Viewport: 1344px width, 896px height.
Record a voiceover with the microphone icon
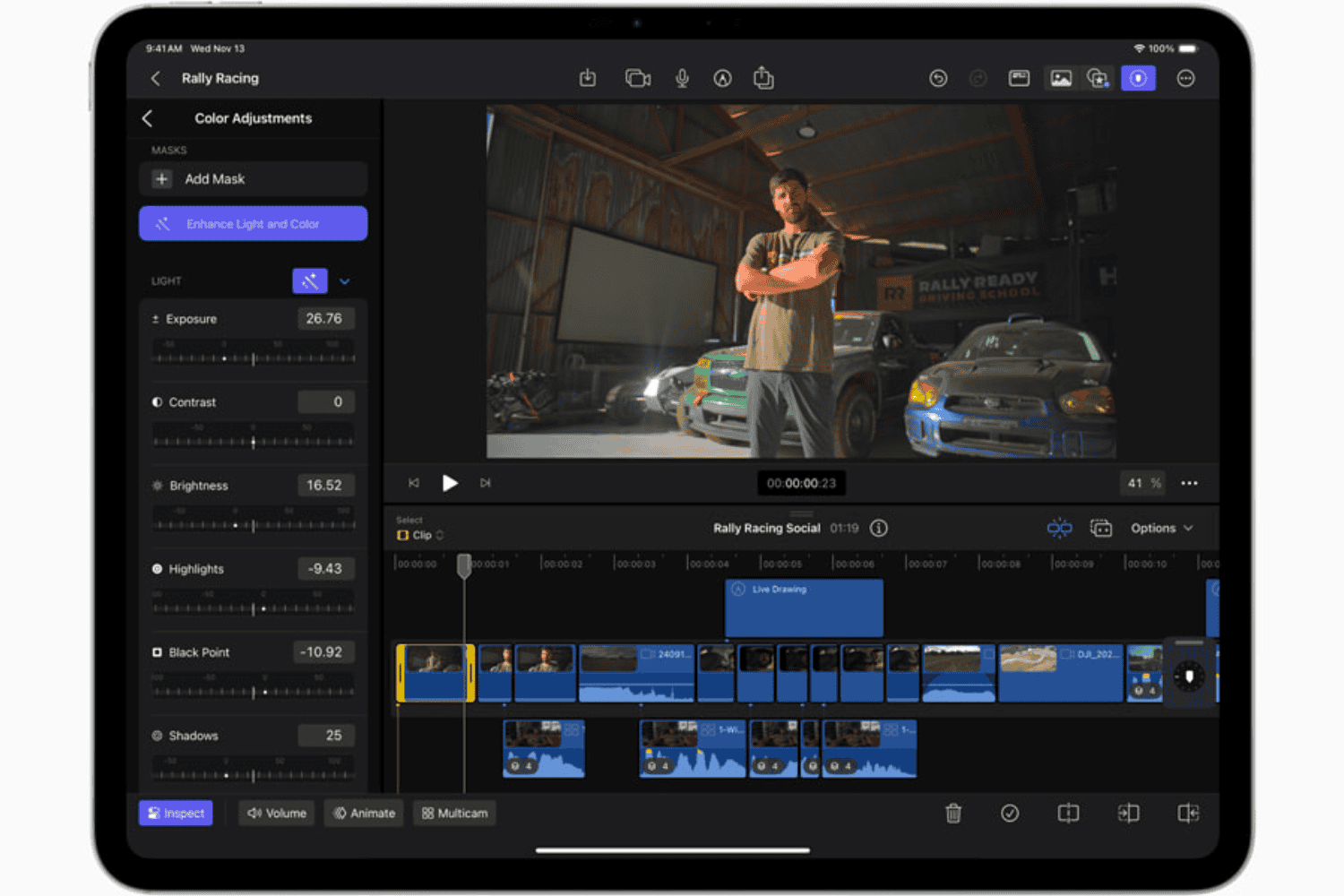coord(682,78)
